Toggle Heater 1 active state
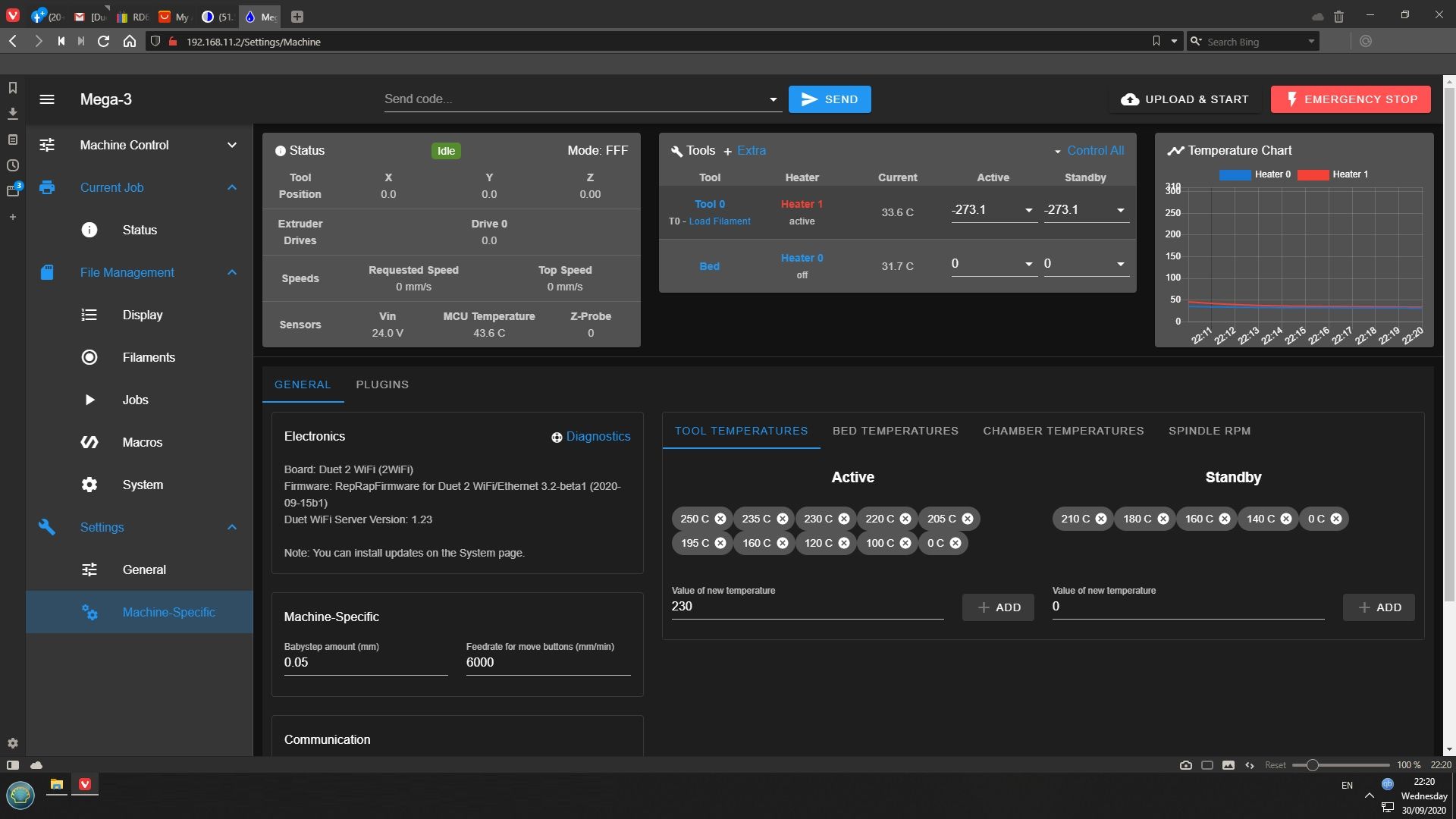Screen dimensions: 1456x819 click(x=802, y=204)
